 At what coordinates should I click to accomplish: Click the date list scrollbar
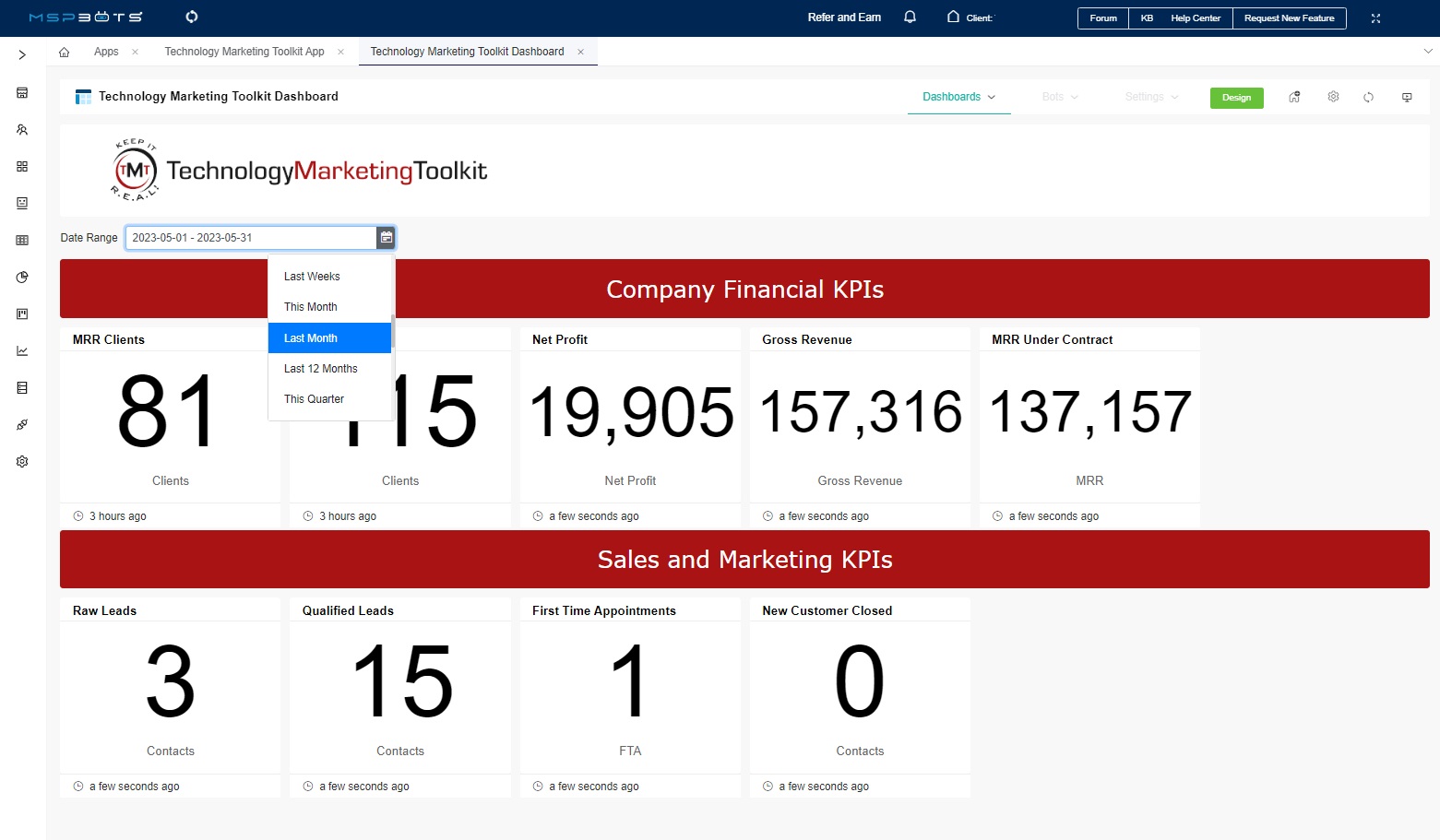click(393, 332)
